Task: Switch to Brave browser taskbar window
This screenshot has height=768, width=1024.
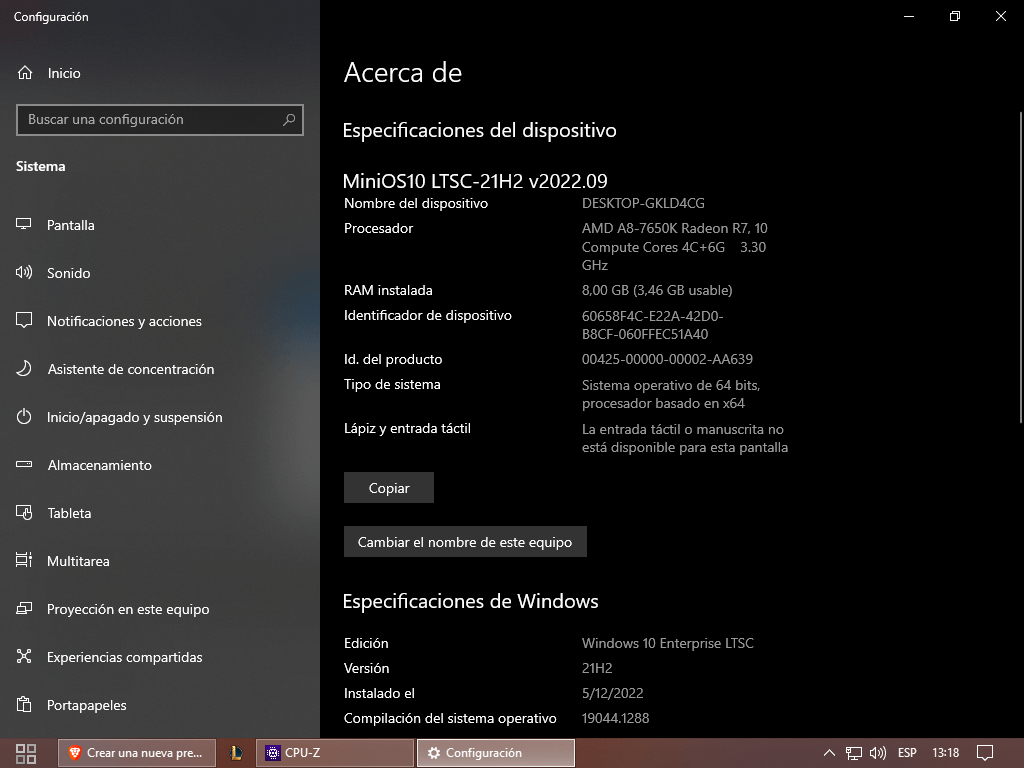Action: 136,753
